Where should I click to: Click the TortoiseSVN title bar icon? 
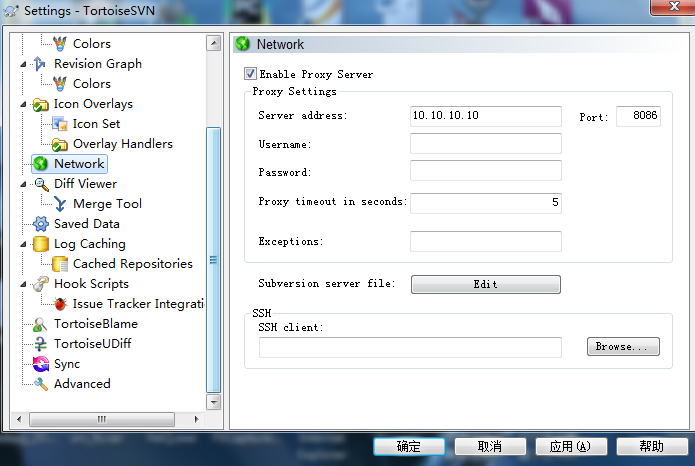[11, 11]
